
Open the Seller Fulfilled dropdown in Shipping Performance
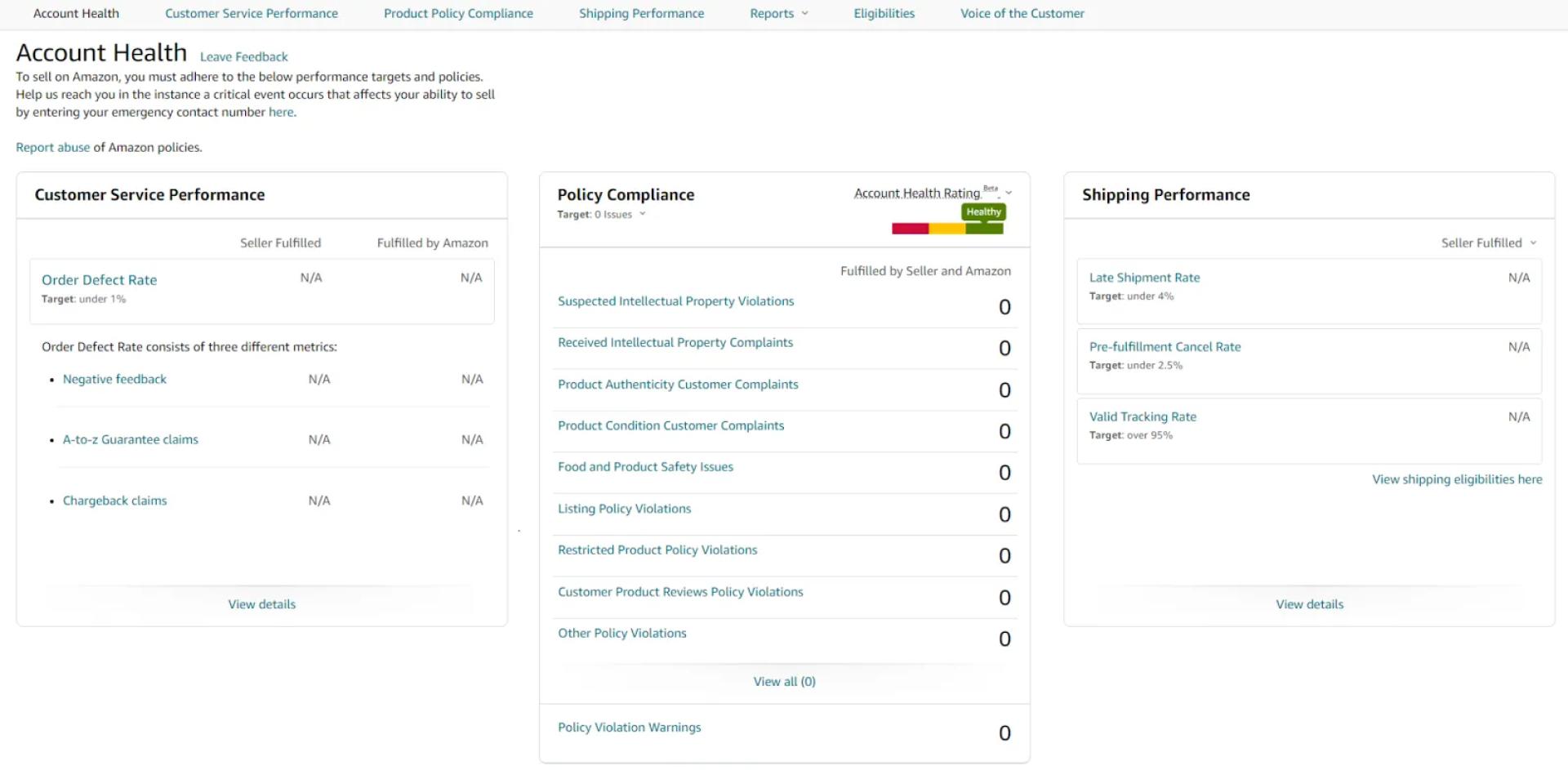pyautogui.click(x=1487, y=243)
